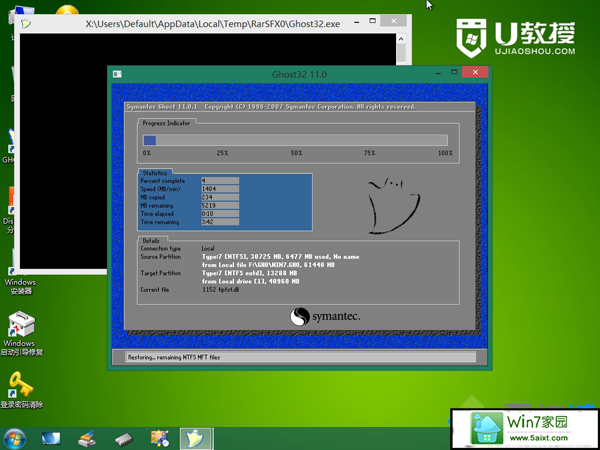Click the Target Partition label

pos(161,273)
